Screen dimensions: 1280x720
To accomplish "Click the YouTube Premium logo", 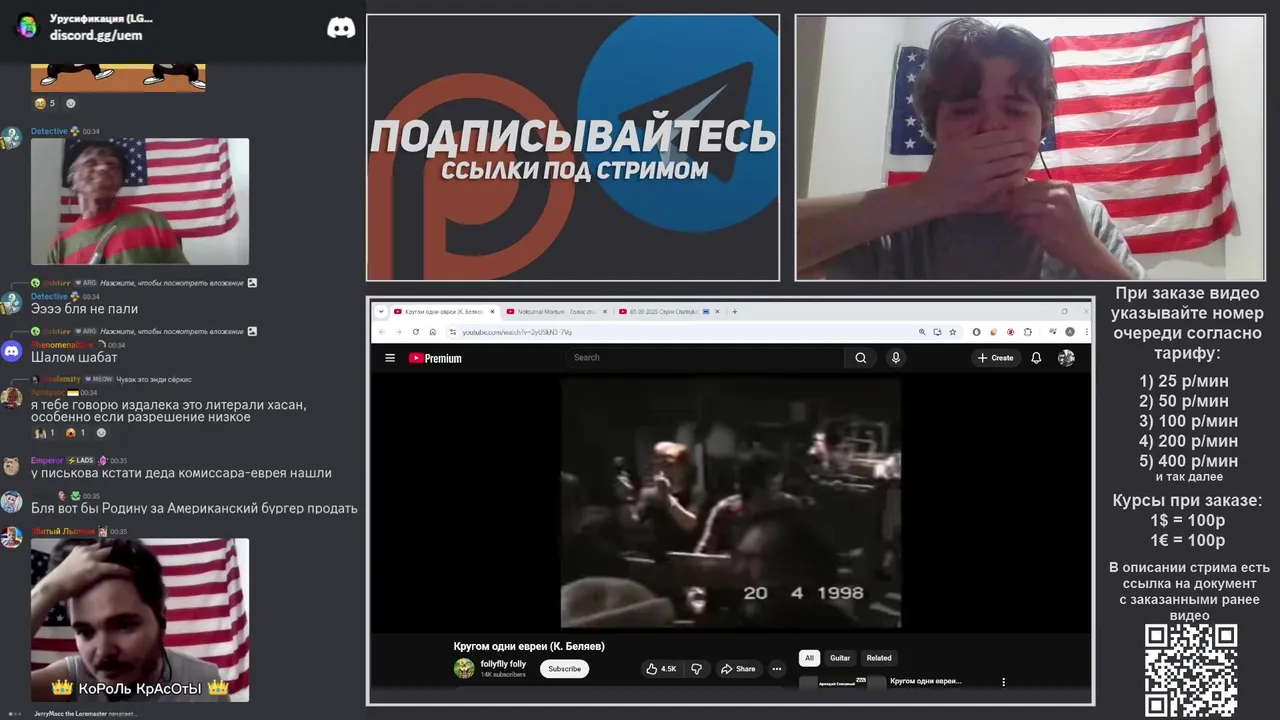I will [x=435, y=358].
